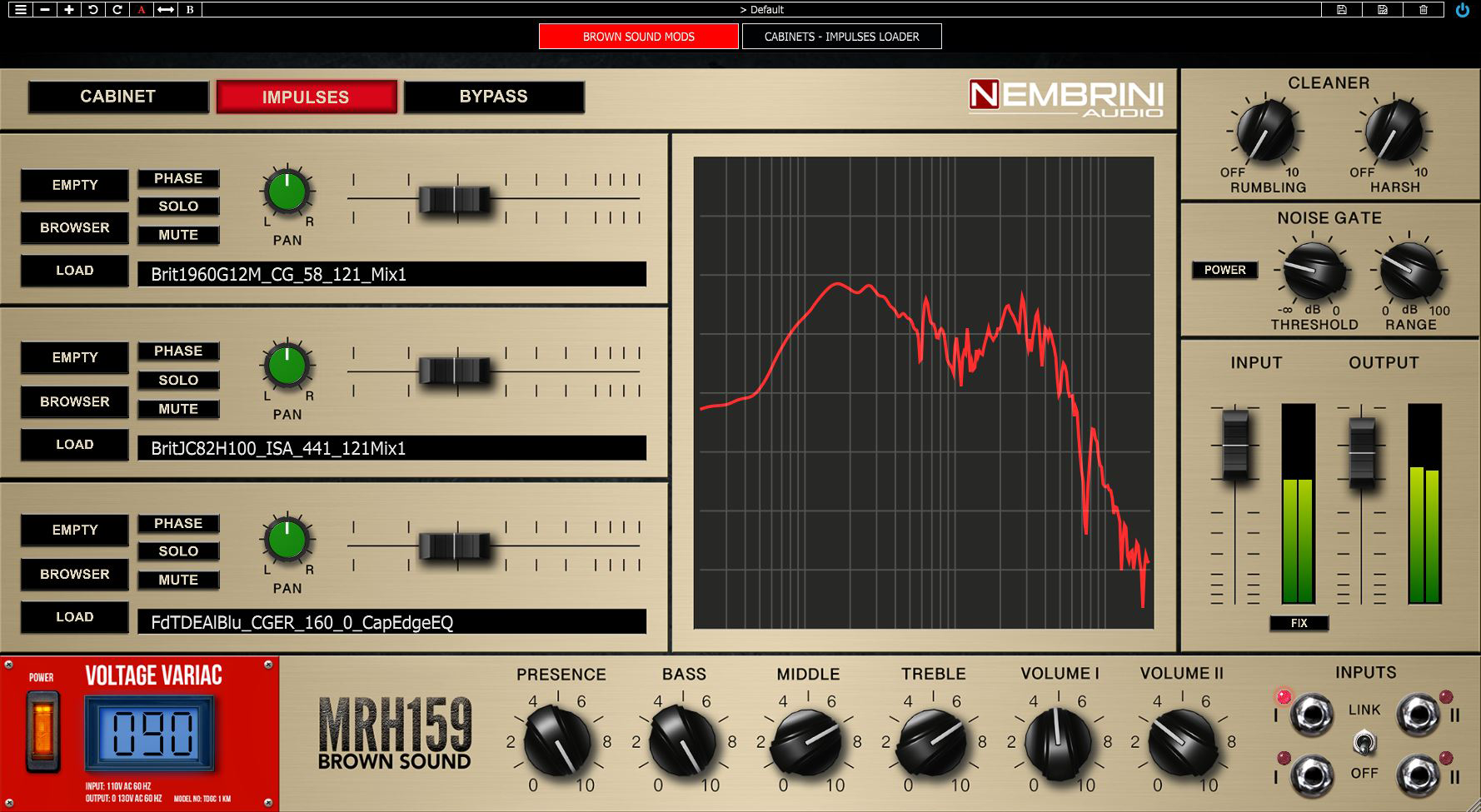Screen dimensions: 1481x812
Task: Open BROWSER for the FdTDEAlBlu impulse slot
Action: [x=75, y=574]
